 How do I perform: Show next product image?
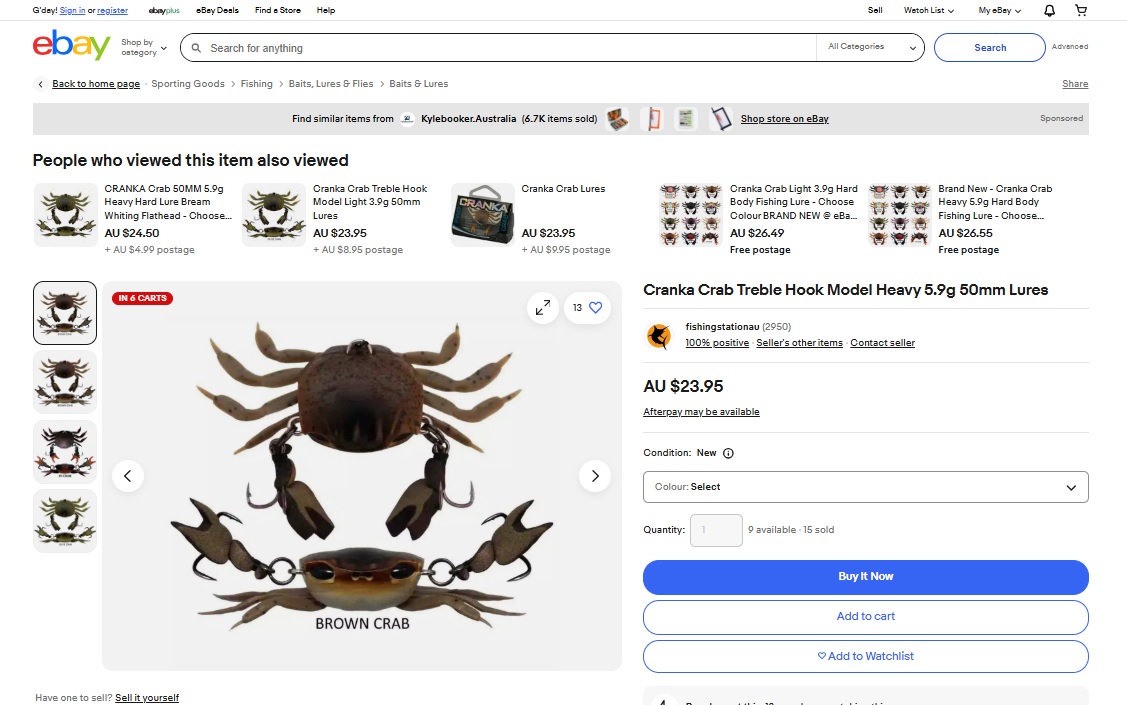[x=594, y=476]
